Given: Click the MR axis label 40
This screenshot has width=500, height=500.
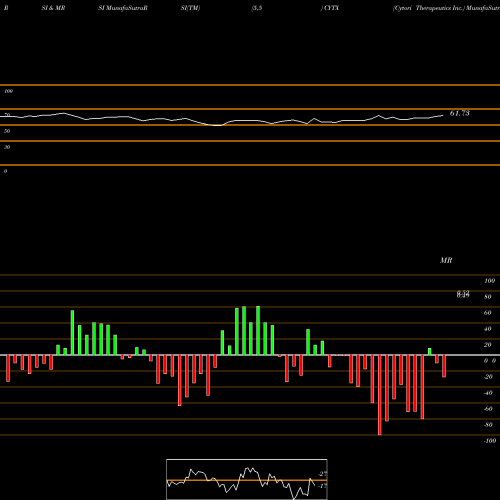Looking at the screenshot, I should [488, 329].
